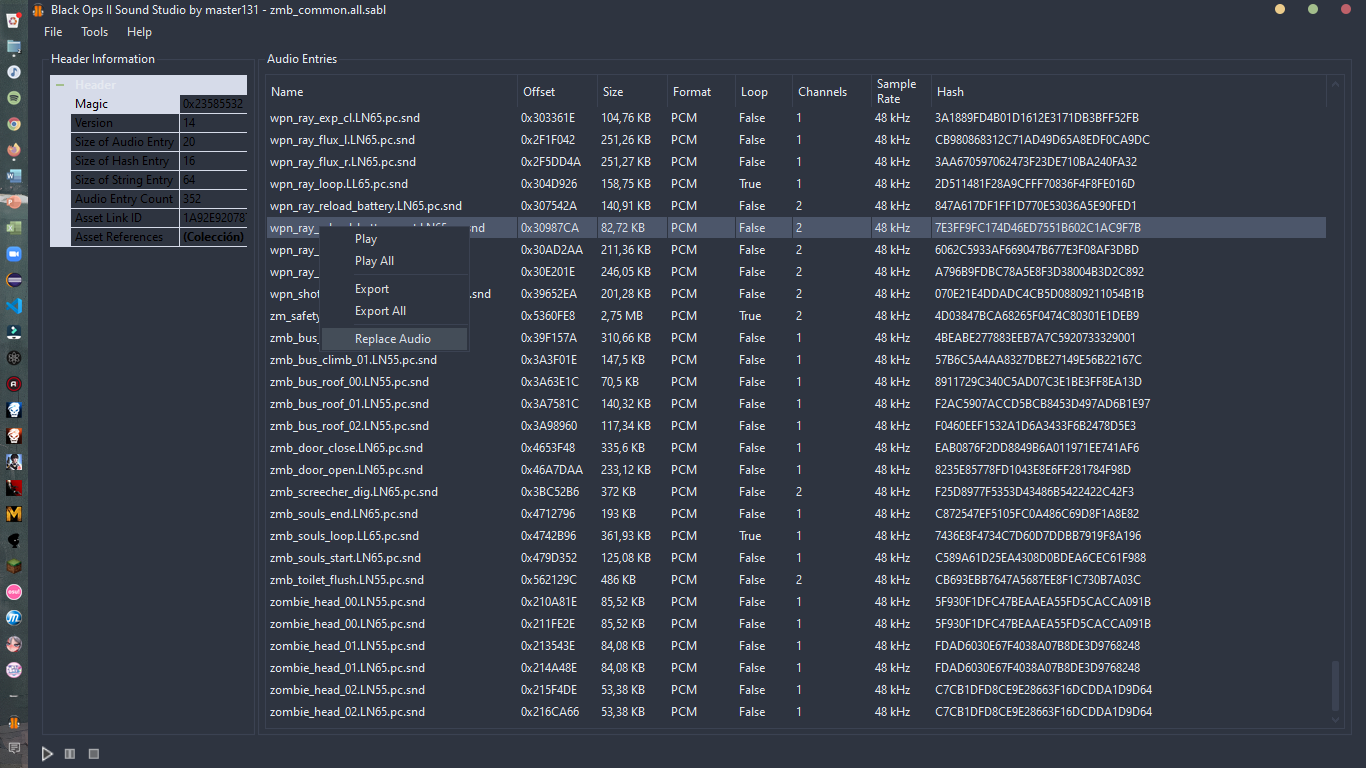Select zmb_bus_climb_01.LN55.pc.snd entry
The height and width of the screenshot is (768, 1366).
click(x=796, y=360)
